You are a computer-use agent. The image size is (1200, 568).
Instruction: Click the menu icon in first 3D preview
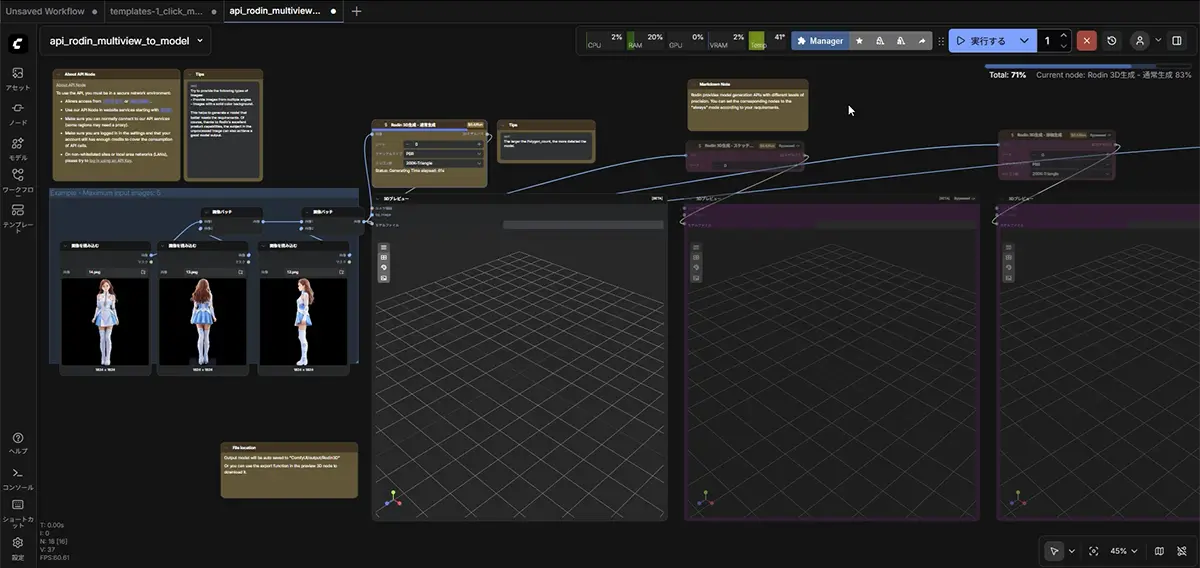pyautogui.click(x=384, y=247)
